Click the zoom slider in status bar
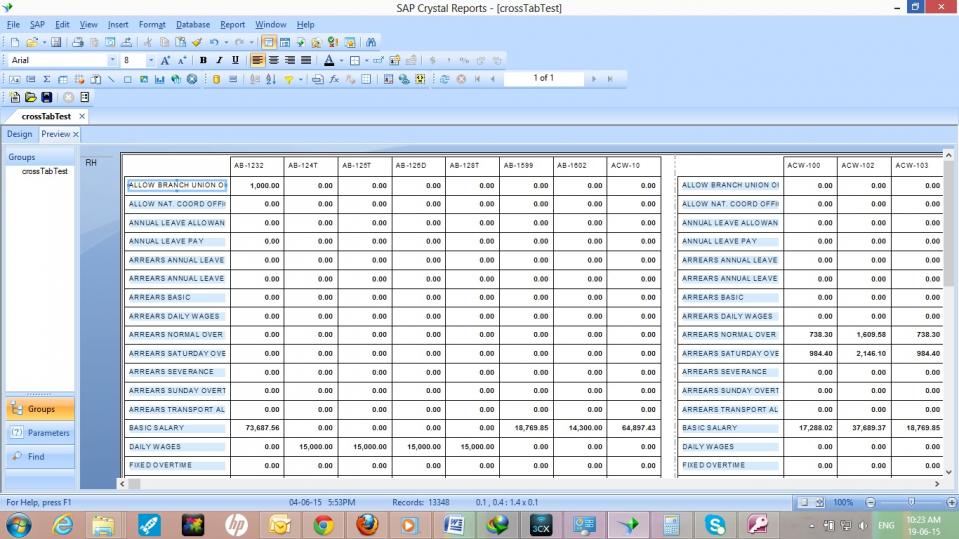 (910, 502)
